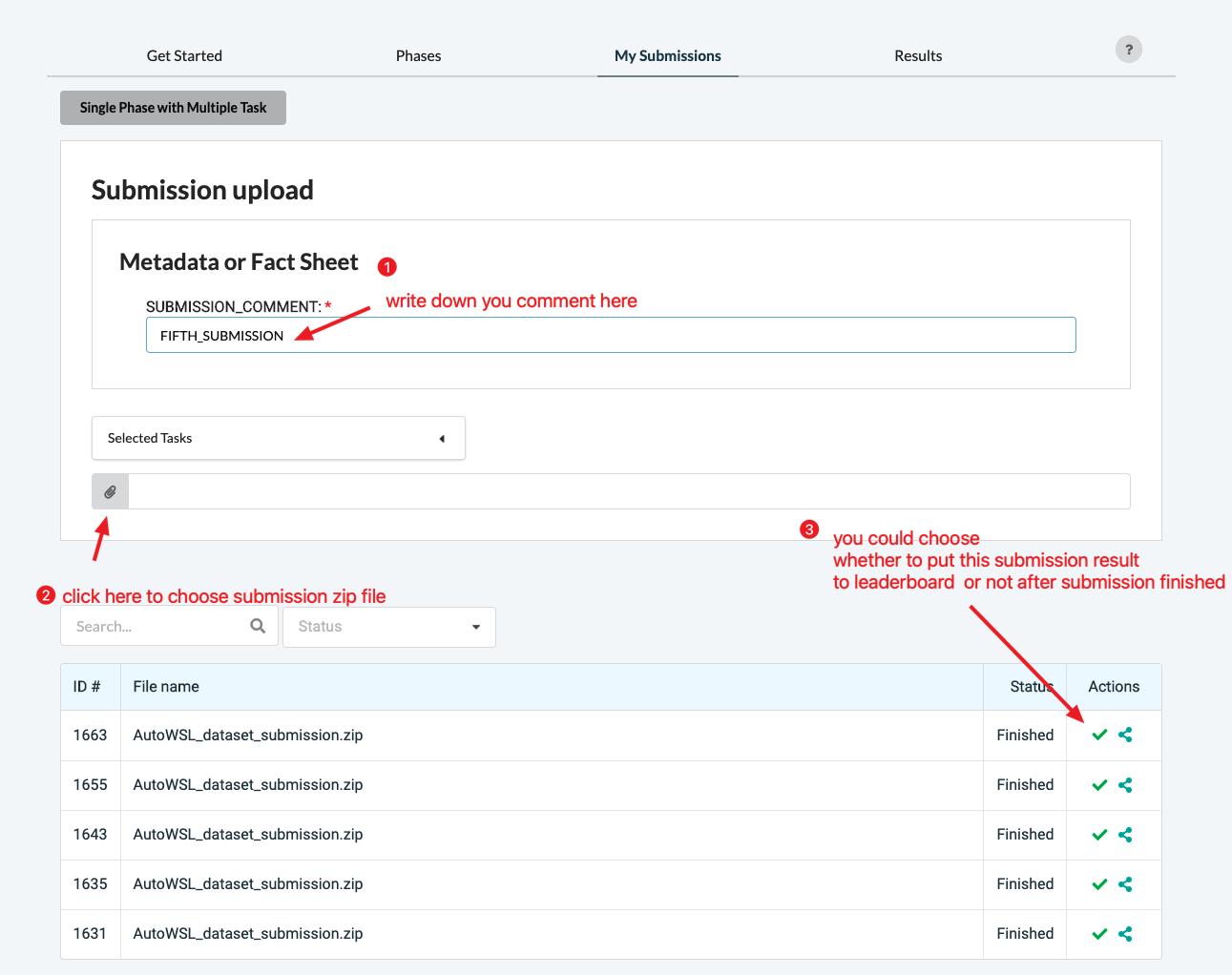Share submission 1663 via share icon
Viewport: 1232px width, 975px height.
tap(1125, 735)
